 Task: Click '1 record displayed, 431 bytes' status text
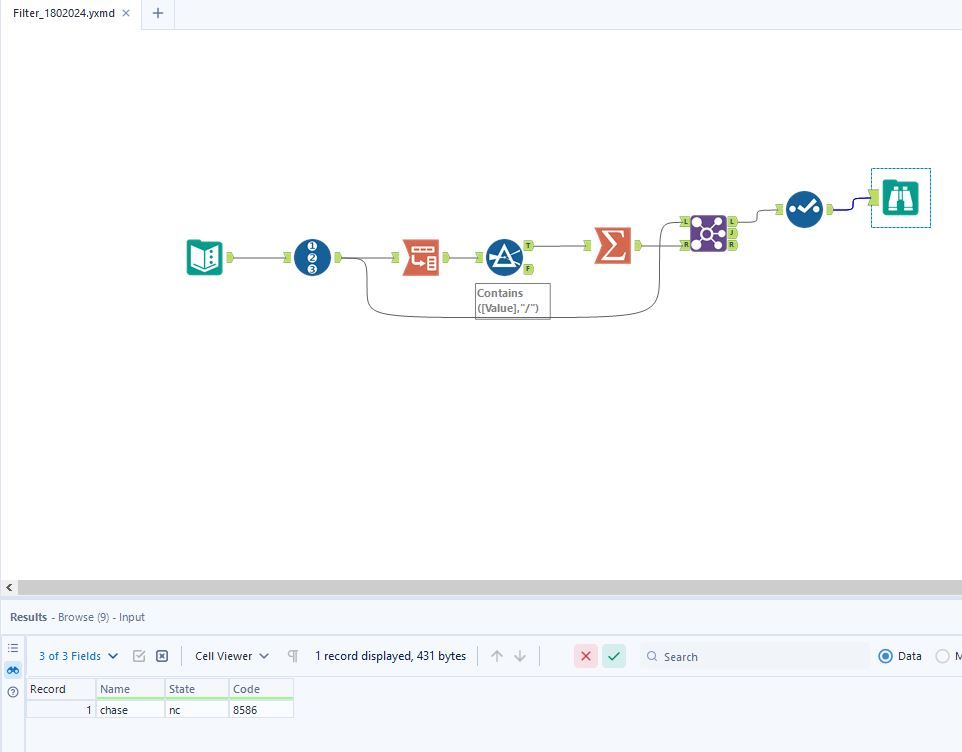click(390, 656)
